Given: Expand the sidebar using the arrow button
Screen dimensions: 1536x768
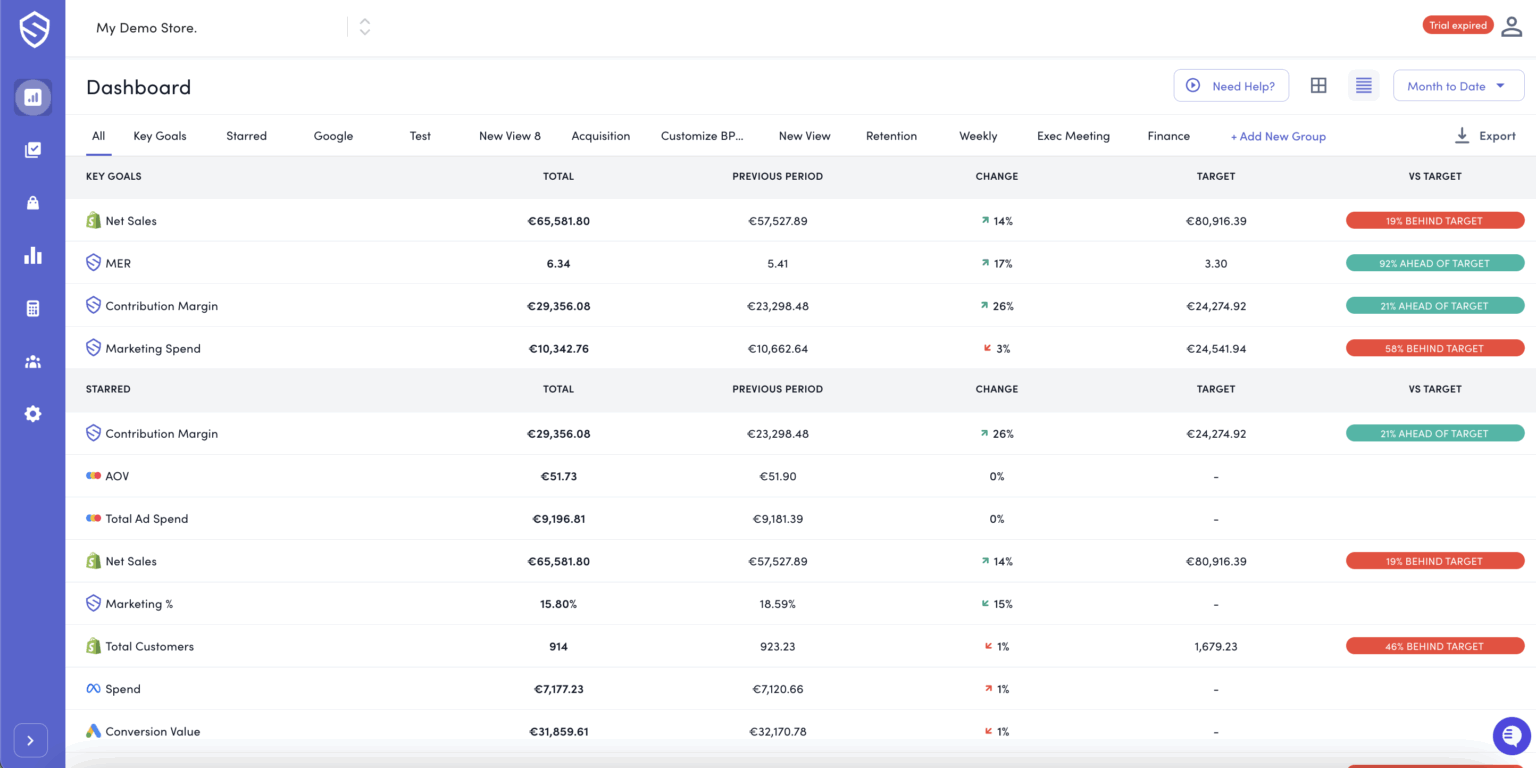Looking at the screenshot, I should (x=31, y=740).
